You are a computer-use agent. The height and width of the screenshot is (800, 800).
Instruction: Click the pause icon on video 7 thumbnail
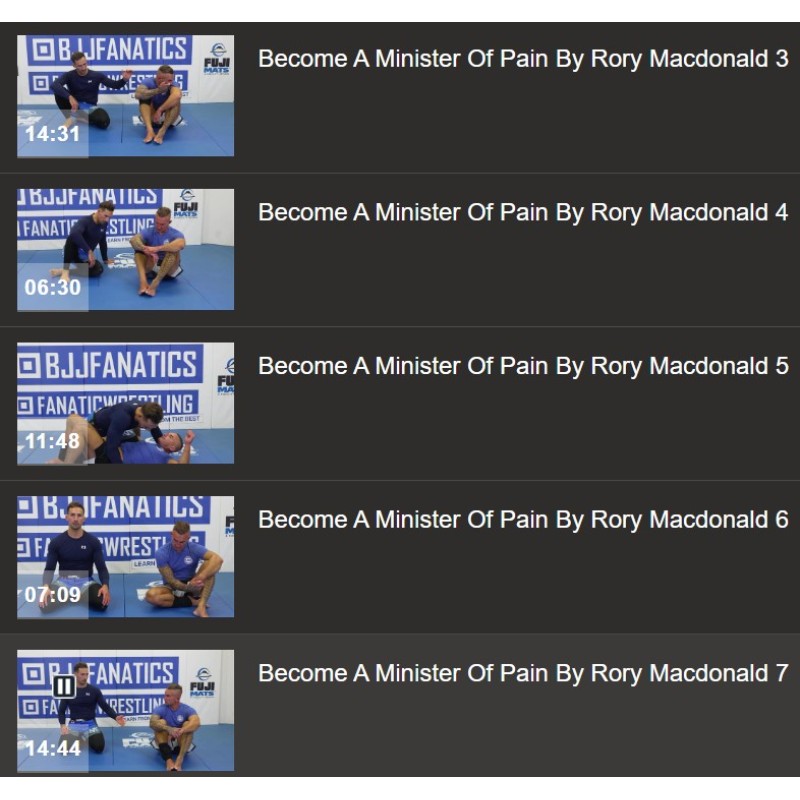[x=64, y=686]
